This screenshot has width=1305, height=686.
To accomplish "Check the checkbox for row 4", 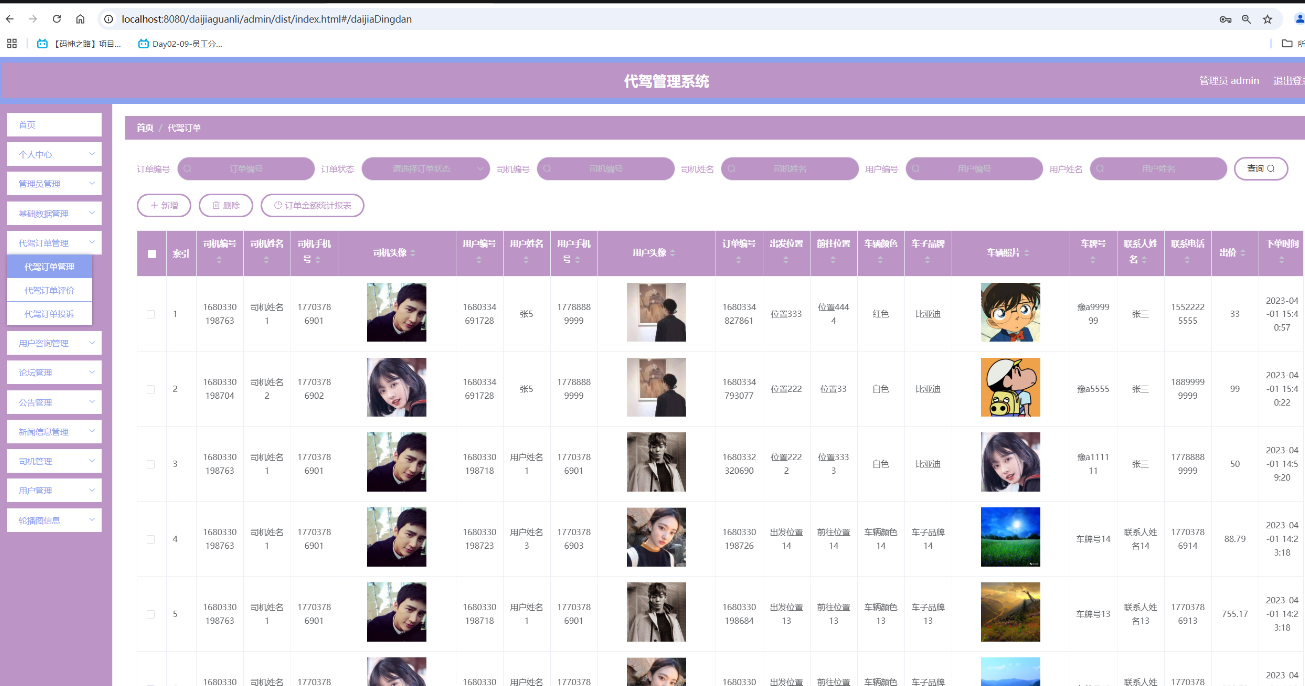I will coord(152,539).
